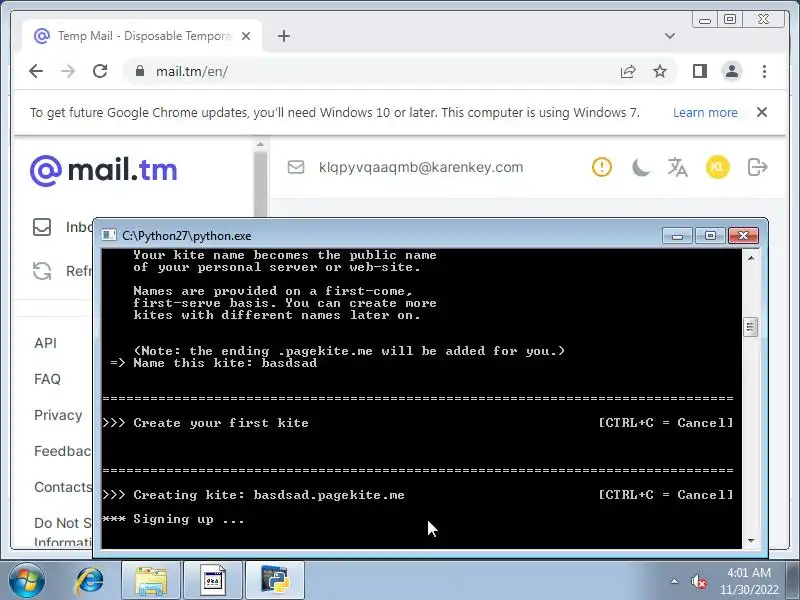Open the Privacy link in sidebar
The height and width of the screenshot is (600, 800).
click(58, 415)
